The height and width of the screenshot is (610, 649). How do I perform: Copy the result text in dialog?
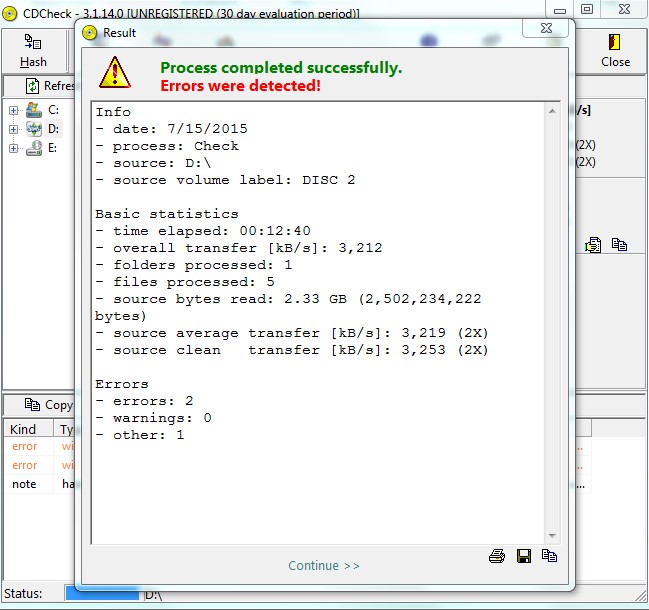(x=549, y=556)
